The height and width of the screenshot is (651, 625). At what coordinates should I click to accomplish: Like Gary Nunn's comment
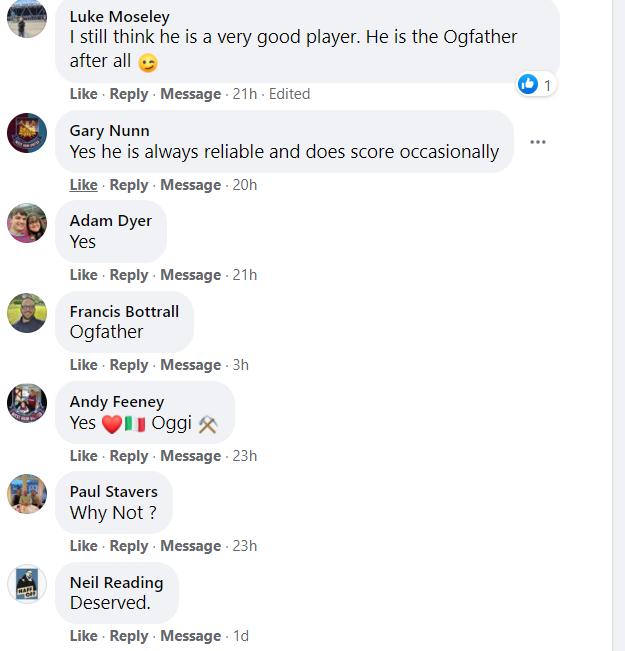point(83,185)
